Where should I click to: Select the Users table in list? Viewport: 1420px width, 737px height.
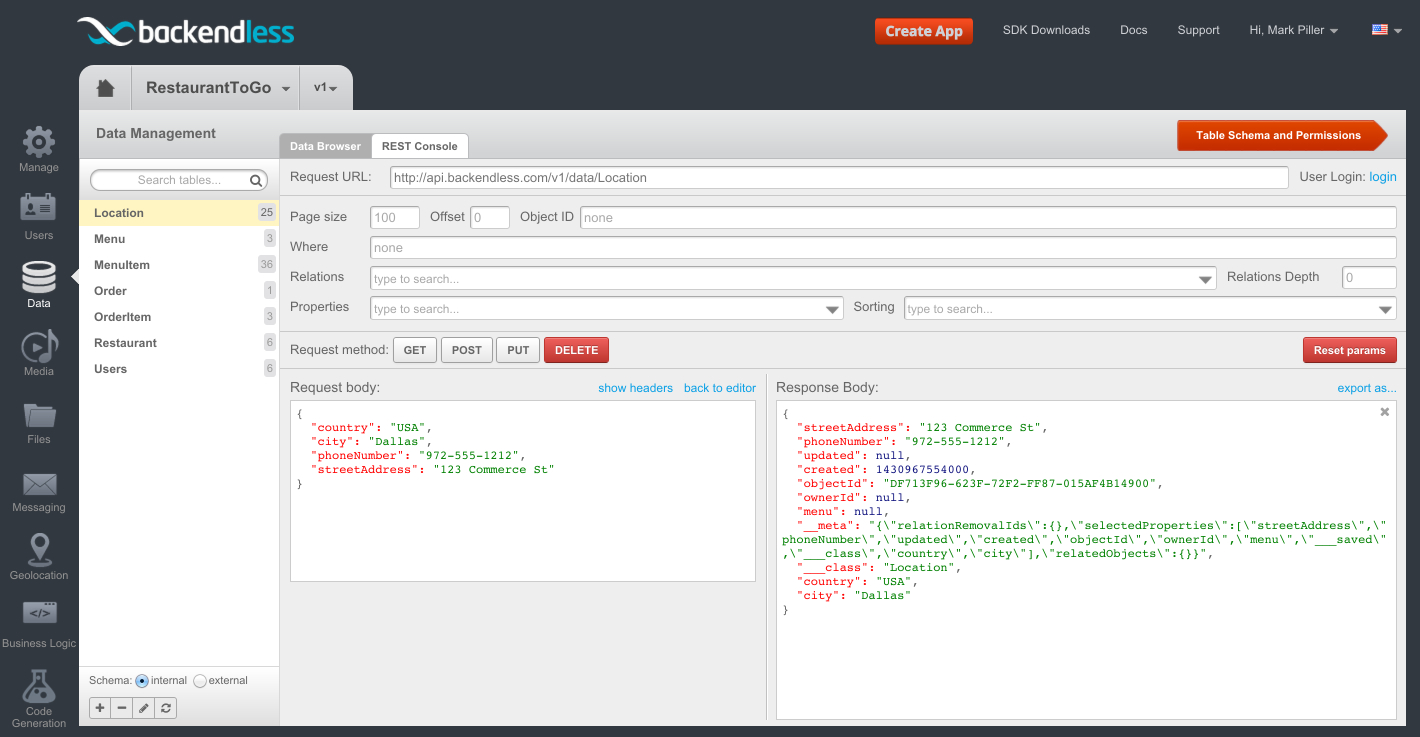coord(180,369)
